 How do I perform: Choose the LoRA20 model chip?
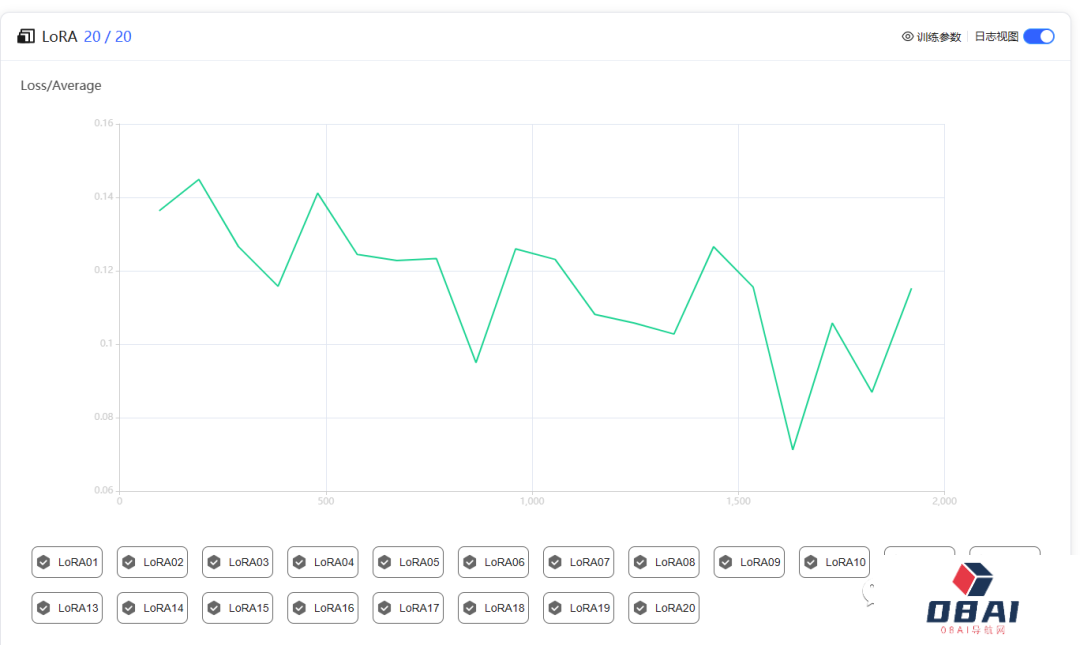(x=663, y=608)
